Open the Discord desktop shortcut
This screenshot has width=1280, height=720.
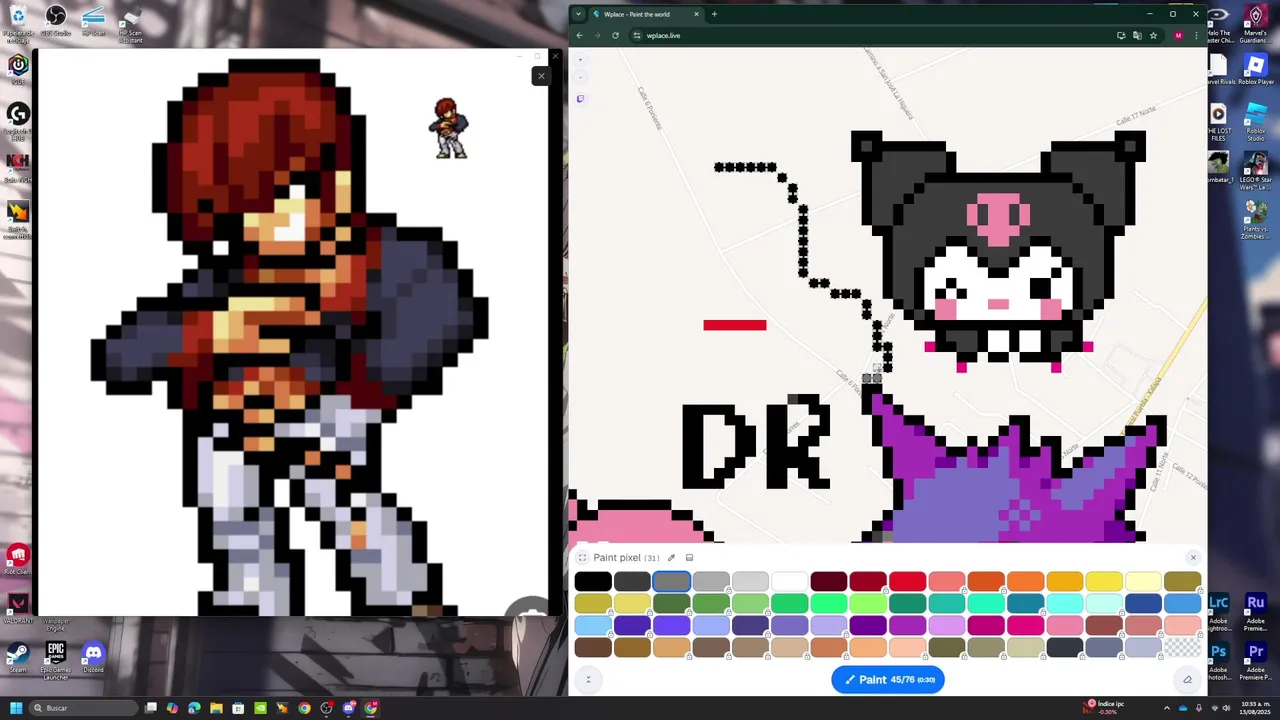tap(93, 657)
